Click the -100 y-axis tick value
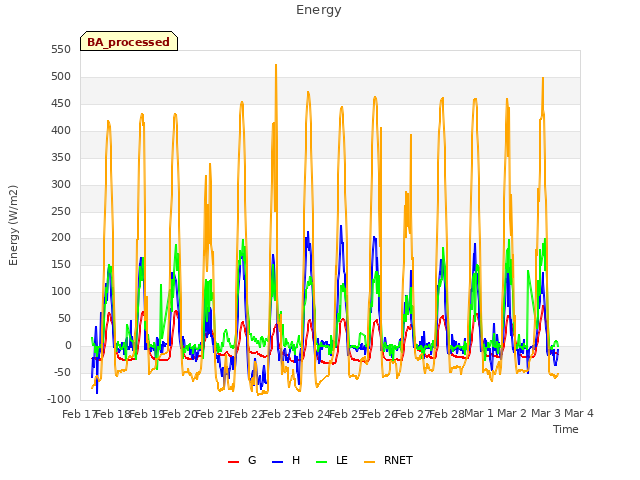The image size is (640, 480). click(x=59, y=400)
